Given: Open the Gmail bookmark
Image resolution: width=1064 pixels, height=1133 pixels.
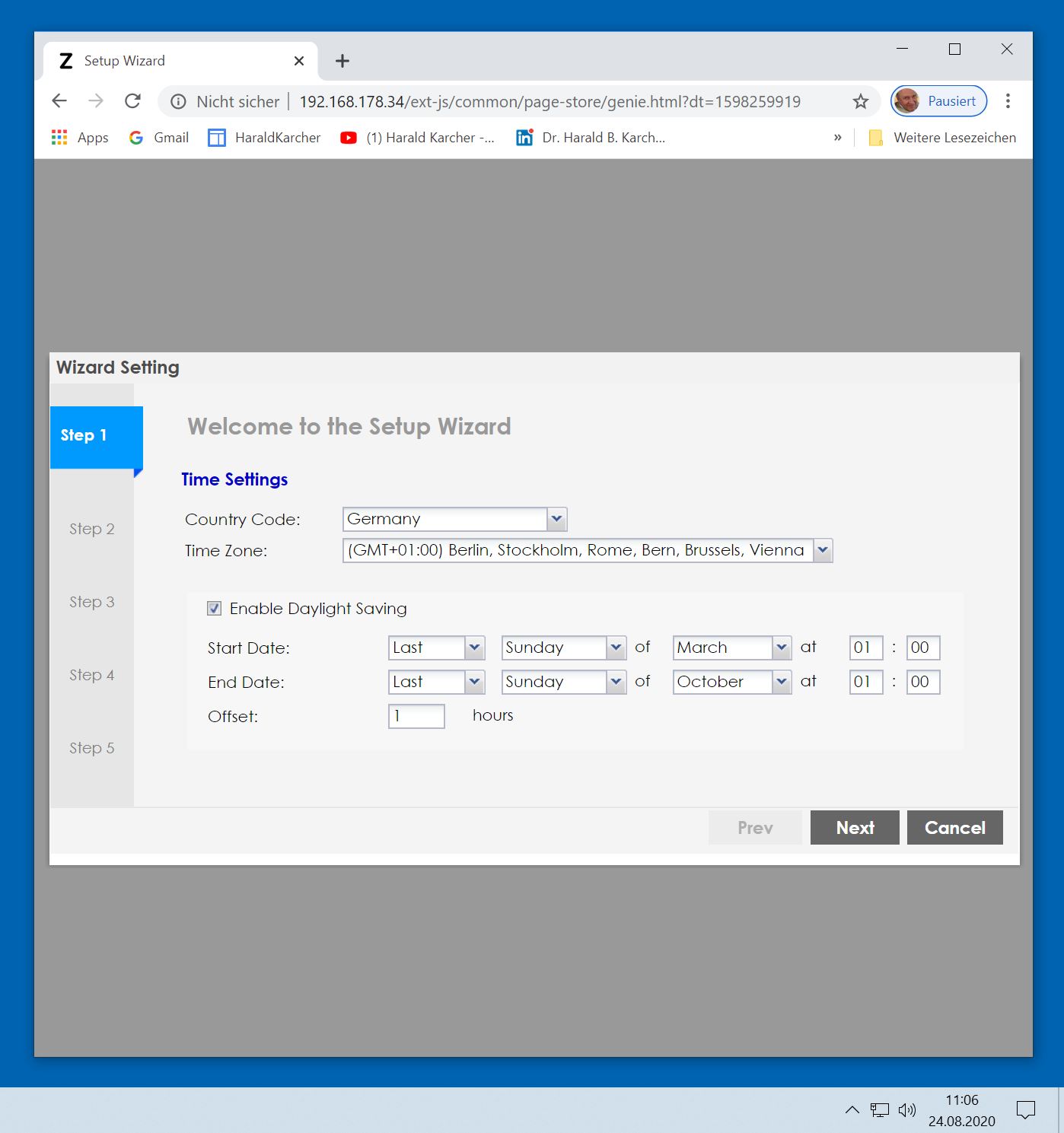Looking at the screenshot, I should (x=159, y=138).
